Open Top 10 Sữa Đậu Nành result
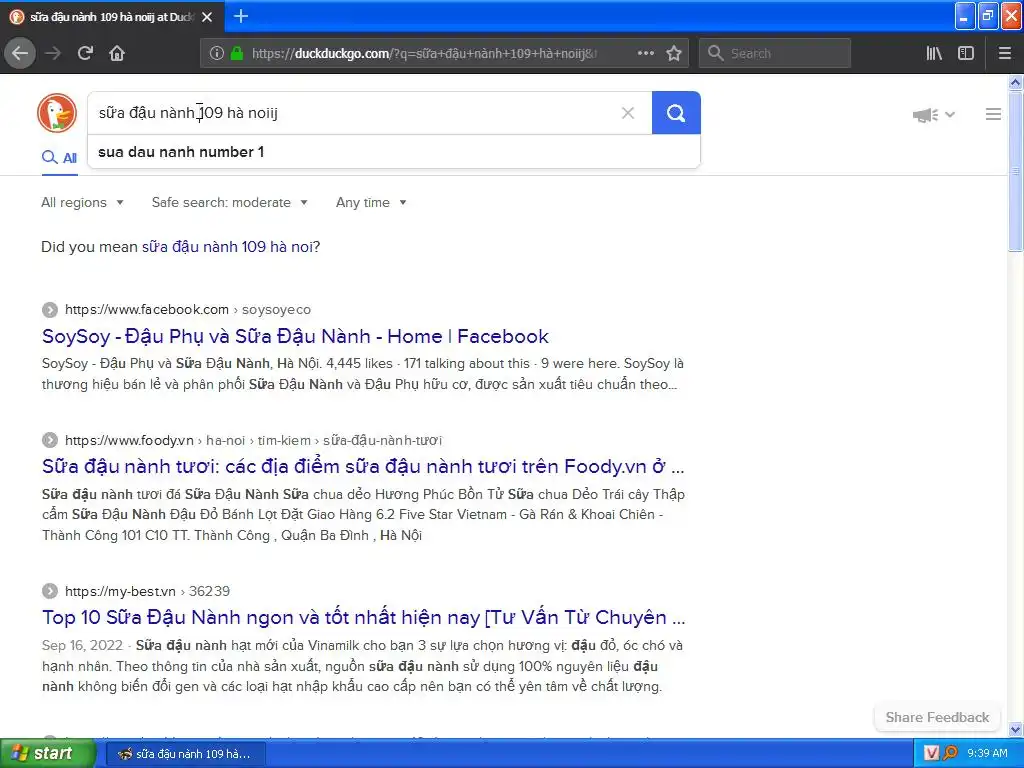This screenshot has width=1024, height=768. (363, 618)
